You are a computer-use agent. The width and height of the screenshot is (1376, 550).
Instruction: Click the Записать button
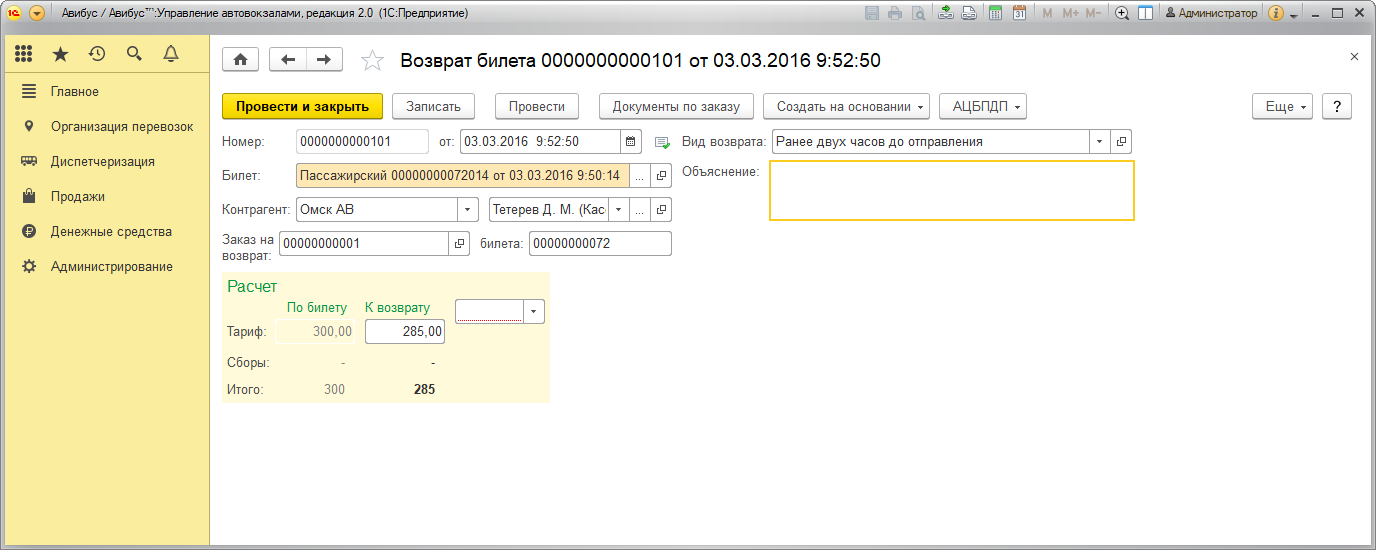(432, 106)
